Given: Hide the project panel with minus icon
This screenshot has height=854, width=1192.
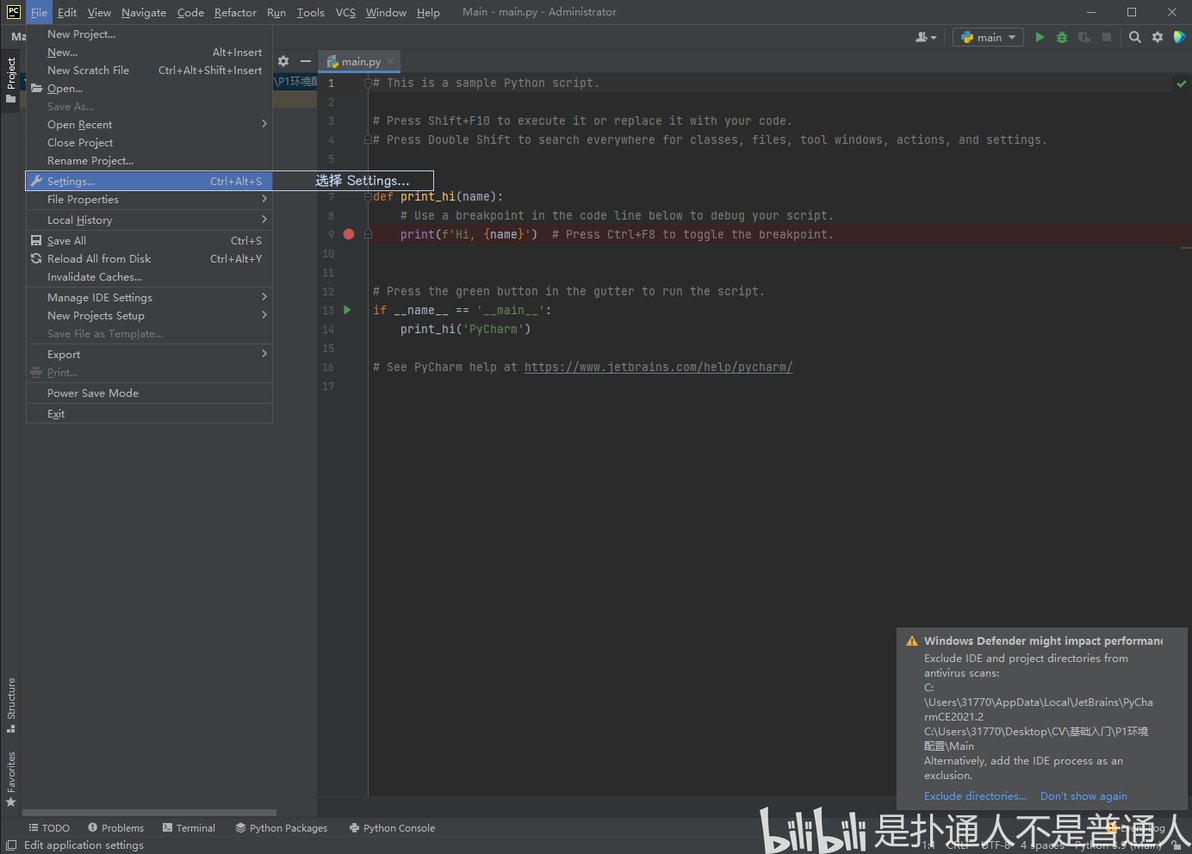Looking at the screenshot, I should coord(305,62).
